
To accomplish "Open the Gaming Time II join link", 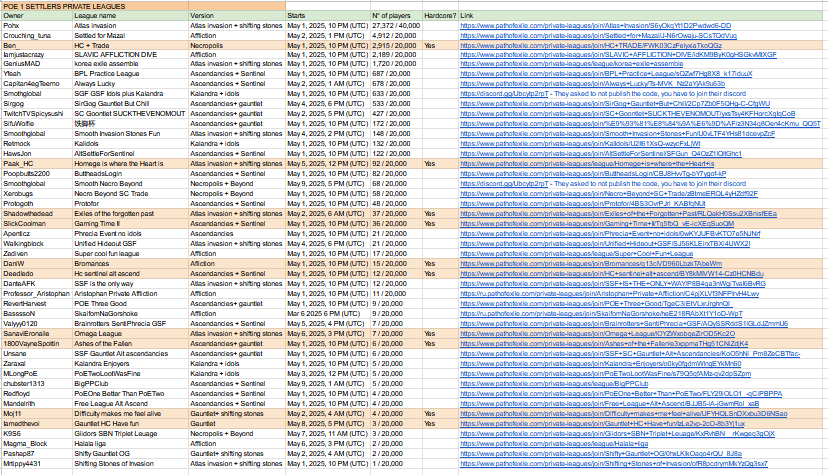I will [597, 224].
